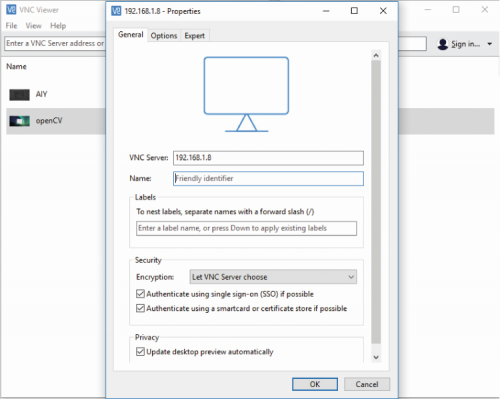Open the Expert tab

point(195,36)
